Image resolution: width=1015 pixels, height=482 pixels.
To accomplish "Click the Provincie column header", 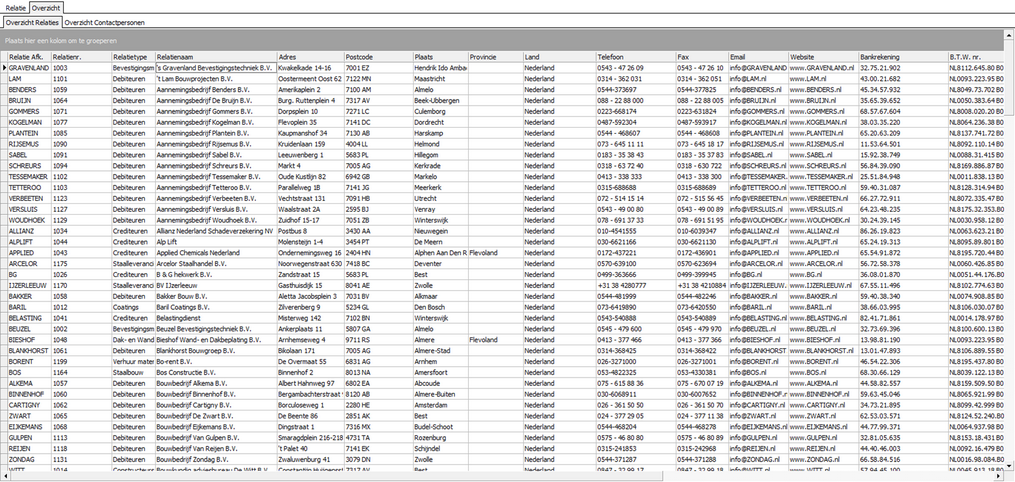I will click(x=495, y=57).
